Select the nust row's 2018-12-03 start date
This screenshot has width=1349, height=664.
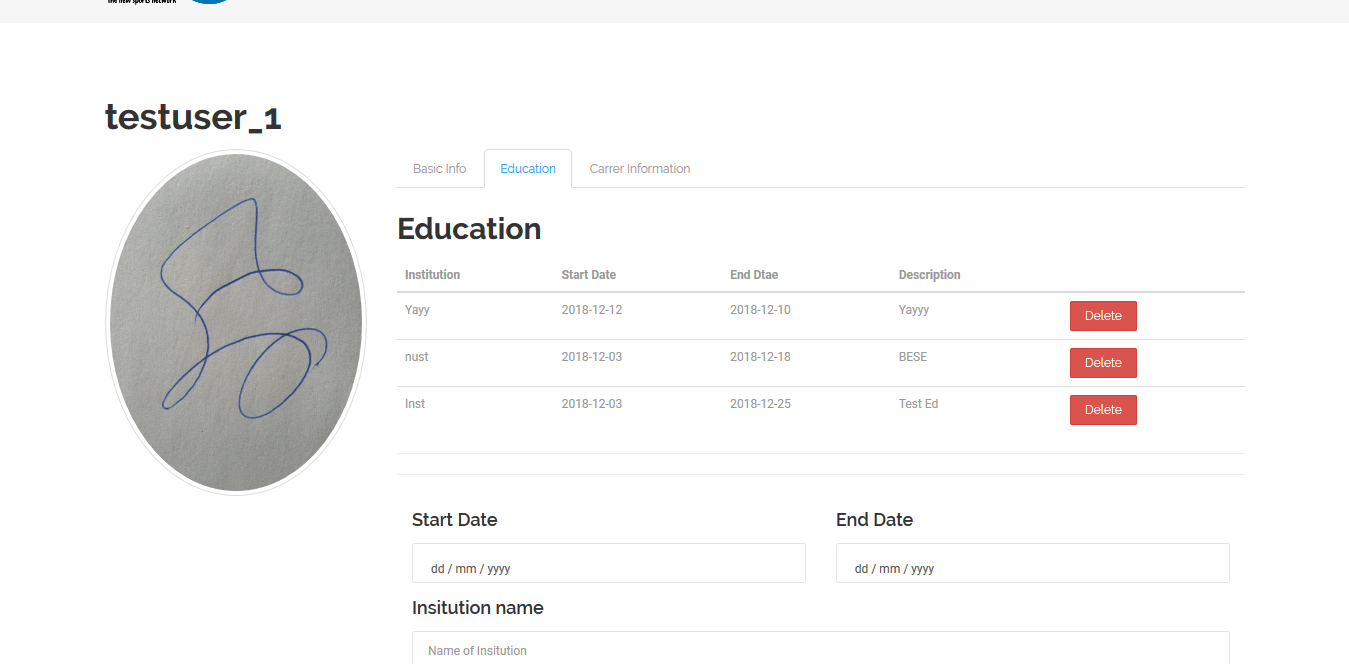(x=592, y=357)
